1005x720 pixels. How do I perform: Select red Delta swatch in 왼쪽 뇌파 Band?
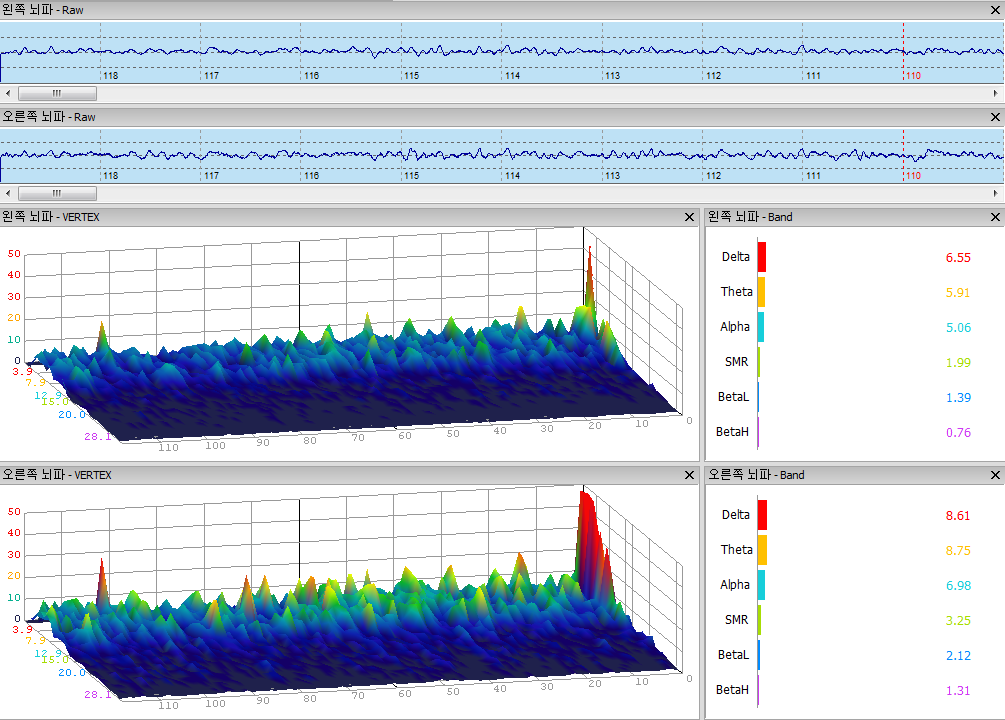[761, 256]
